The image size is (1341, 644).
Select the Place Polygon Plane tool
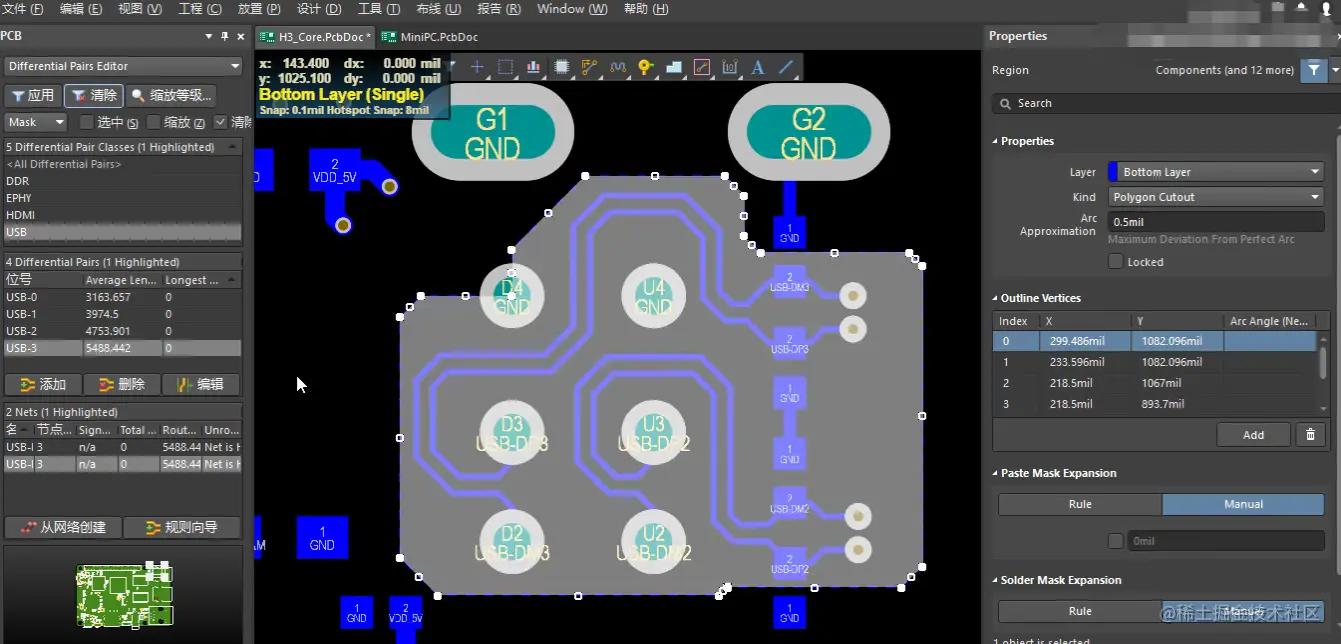click(x=673, y=67)
